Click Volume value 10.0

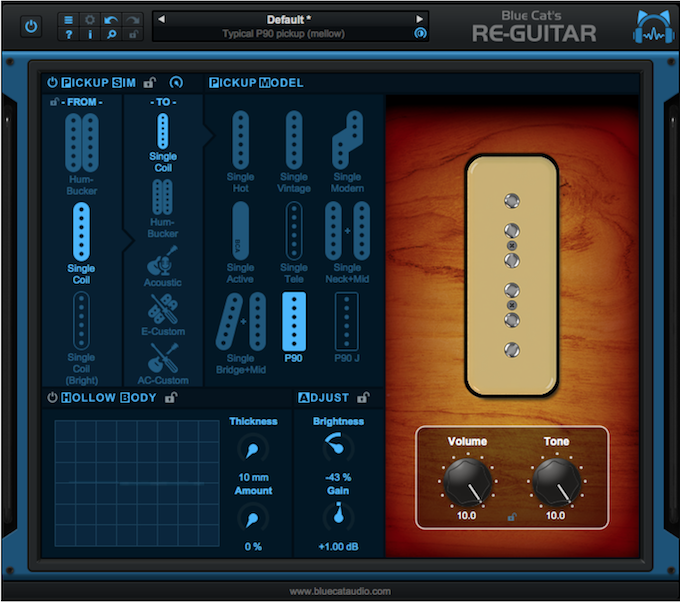tap(466, 516)
